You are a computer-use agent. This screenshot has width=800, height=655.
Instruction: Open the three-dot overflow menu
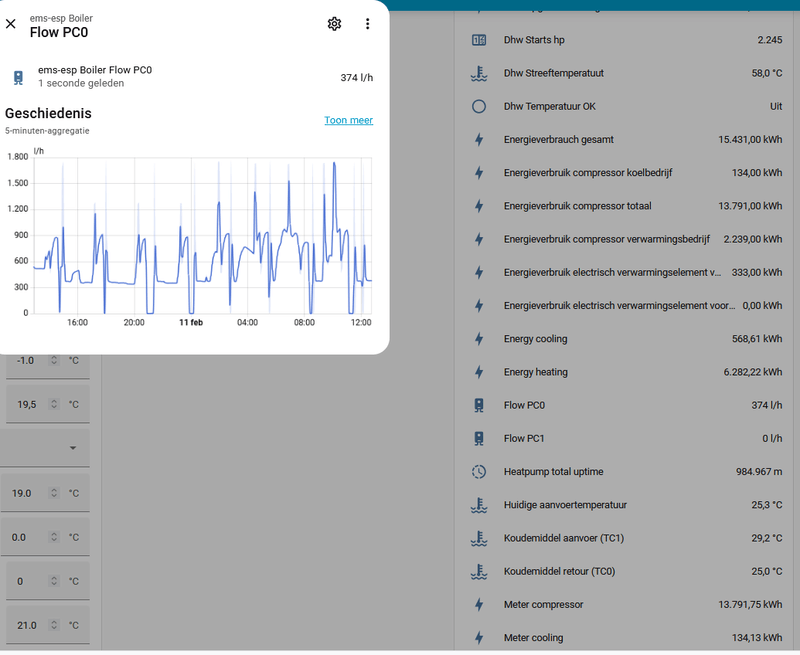pyautogui.click(x=367, y=24)
